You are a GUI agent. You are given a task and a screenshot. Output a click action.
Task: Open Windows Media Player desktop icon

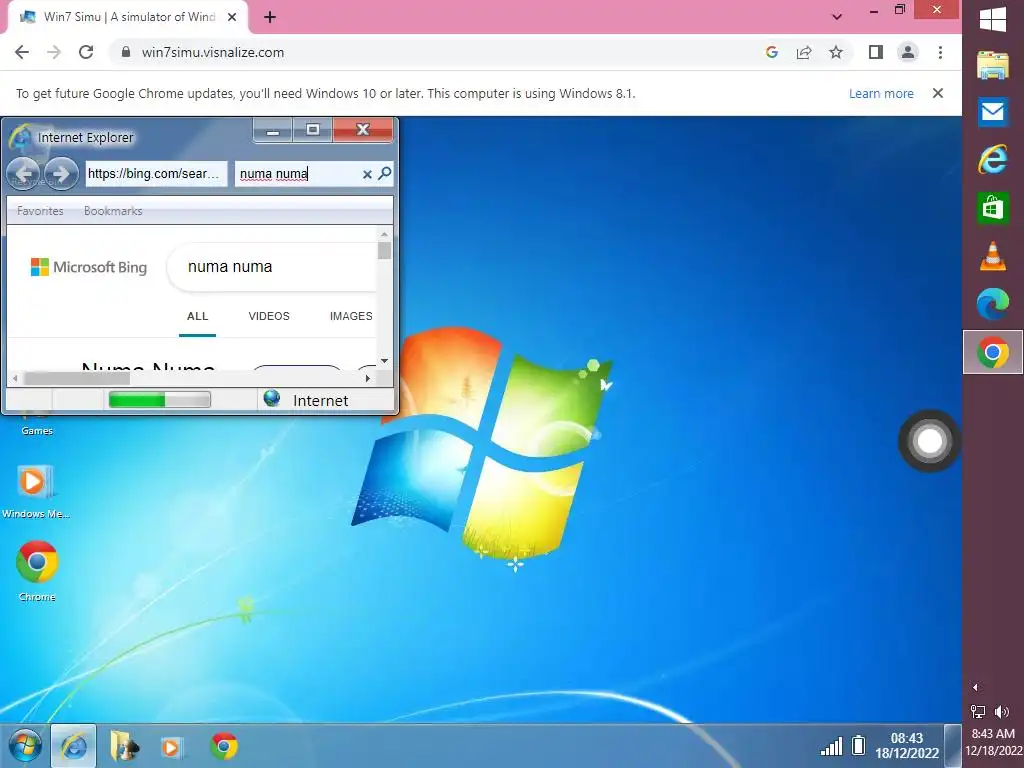coord(35,492)
